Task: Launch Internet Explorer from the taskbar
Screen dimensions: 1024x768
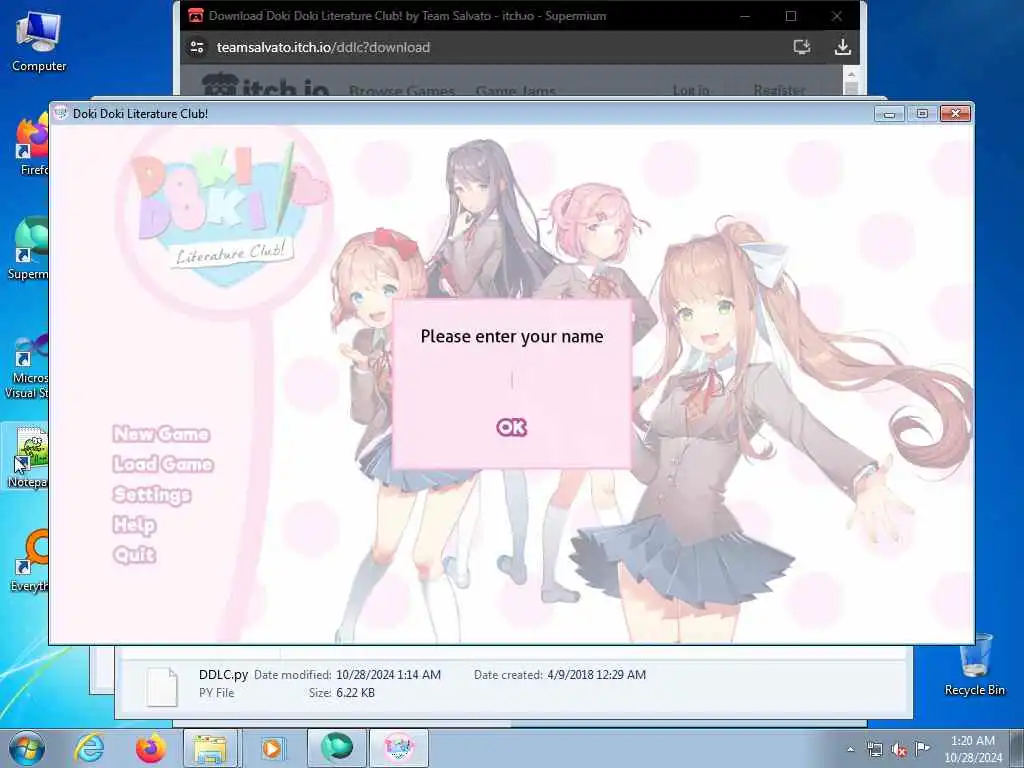Action: tap(89, 748)
